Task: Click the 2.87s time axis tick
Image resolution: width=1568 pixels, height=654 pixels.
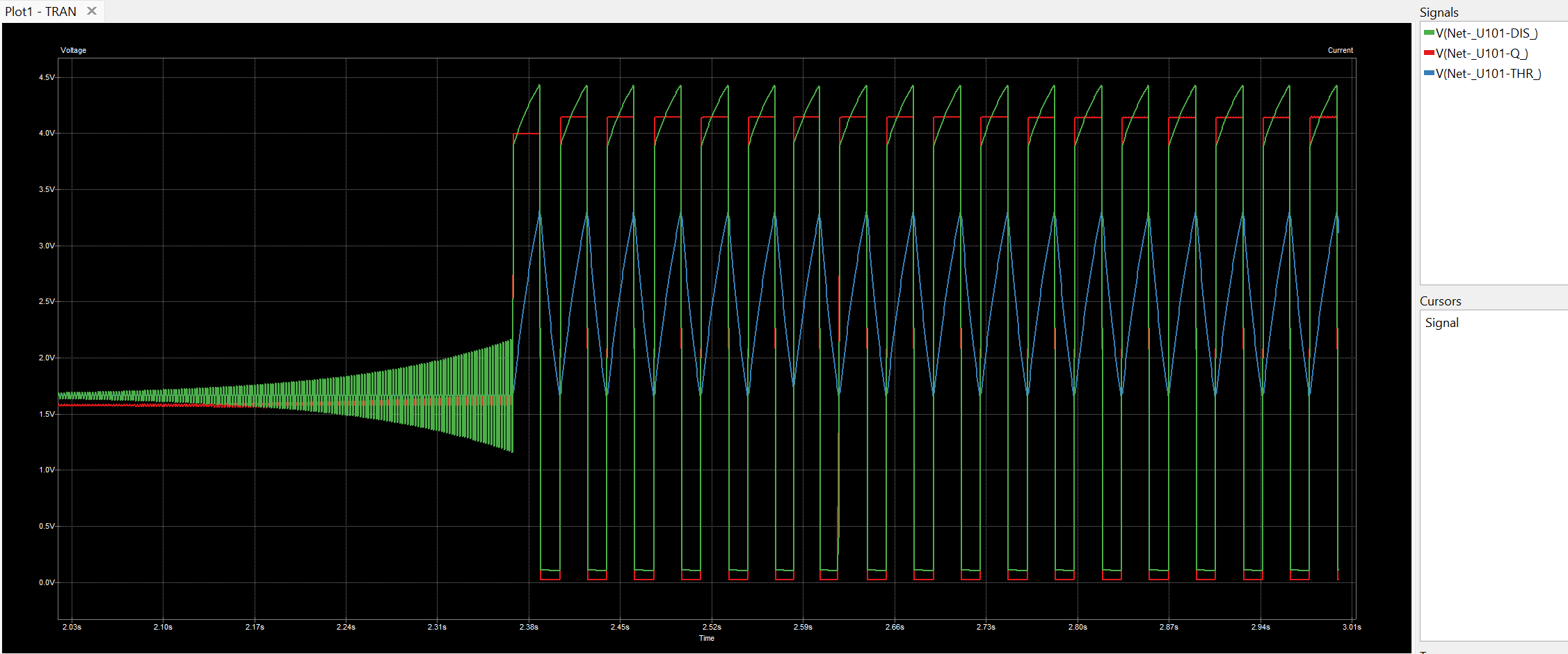Action: click(x=1169, y=627)
